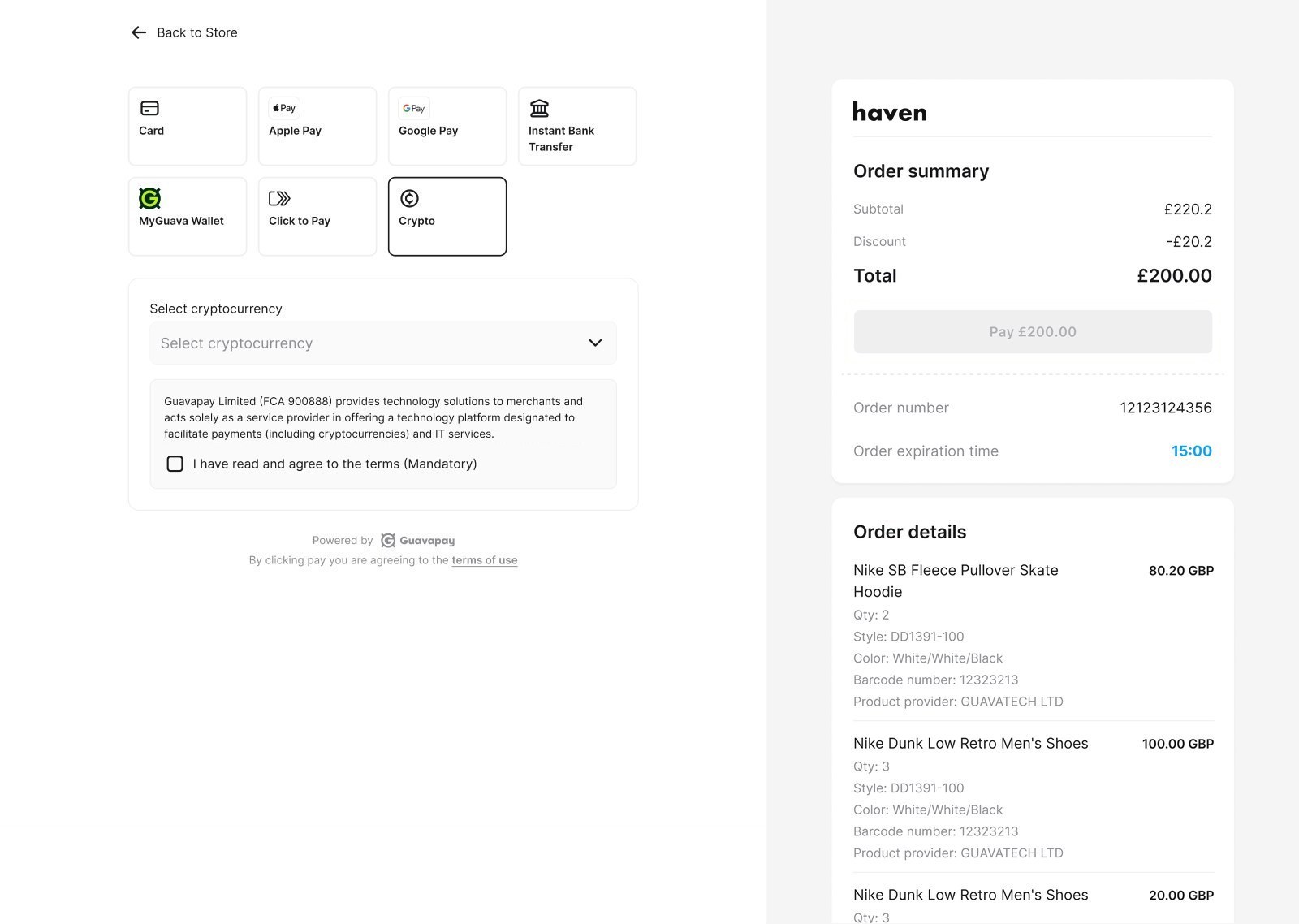
Task: Select the Click to Pay icon
Action: coord(279,198)
